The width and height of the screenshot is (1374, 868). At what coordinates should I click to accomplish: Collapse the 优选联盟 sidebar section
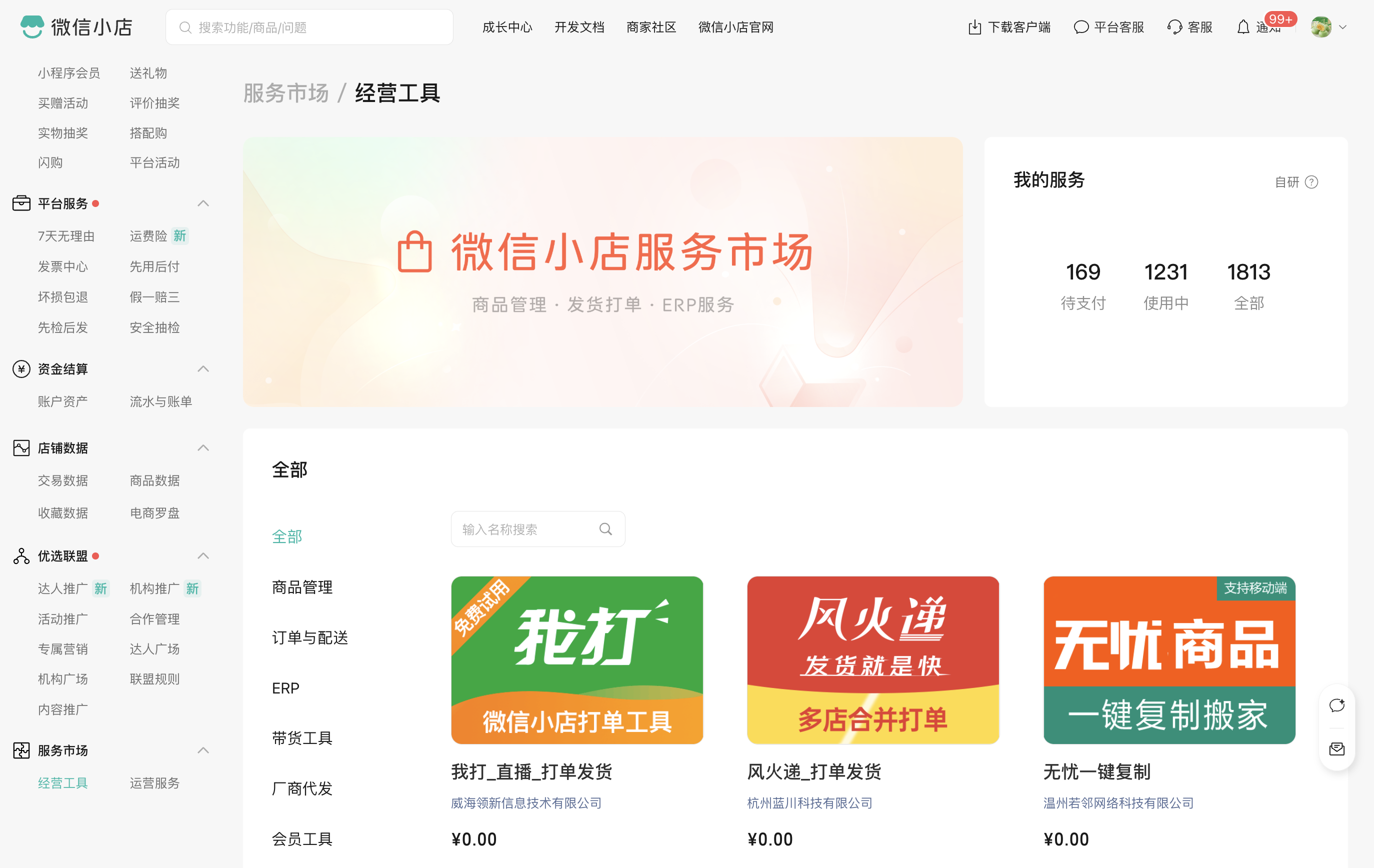click(x=203, y=556)
